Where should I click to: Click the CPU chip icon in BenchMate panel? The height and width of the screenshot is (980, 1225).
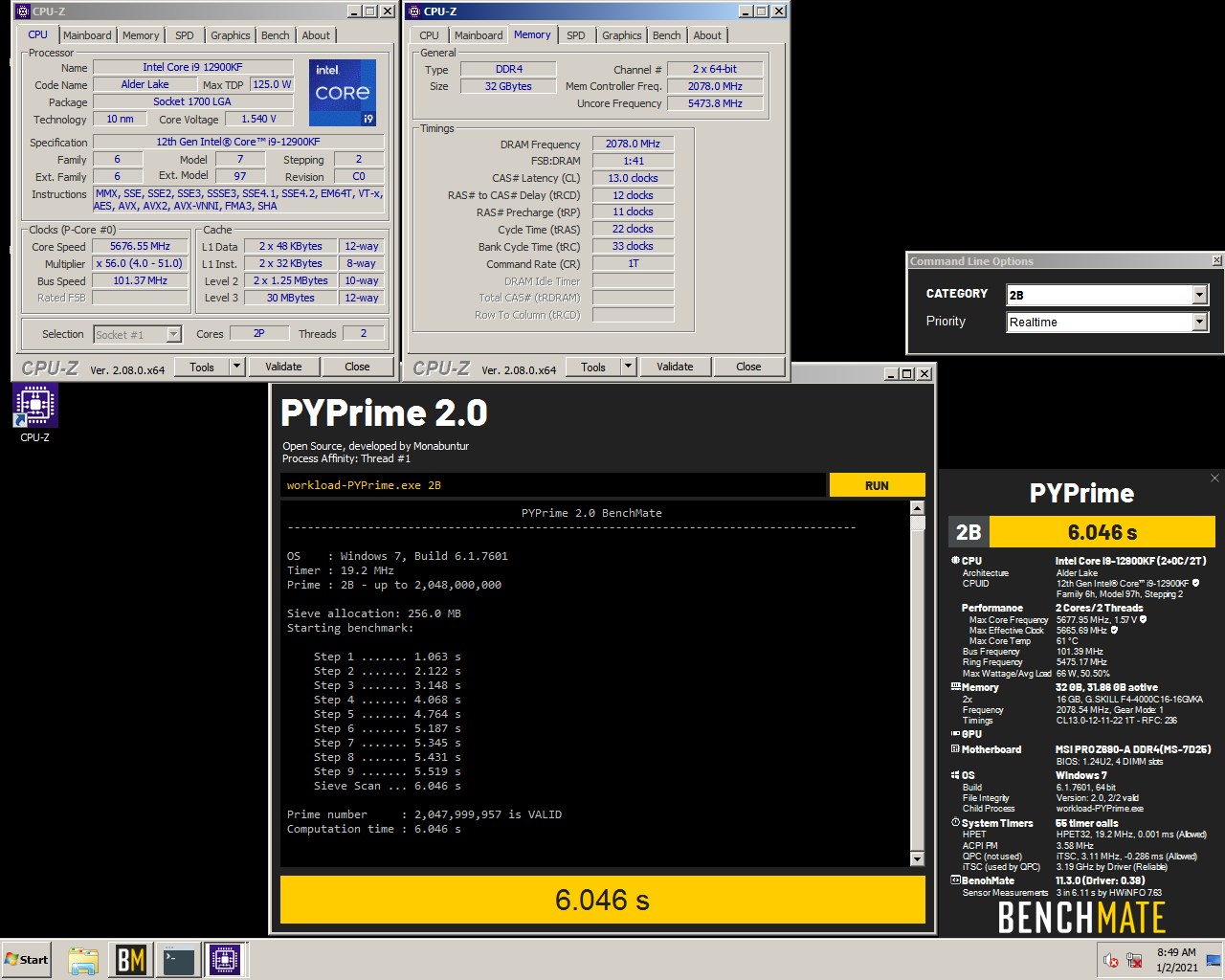(x=955, y=561)
